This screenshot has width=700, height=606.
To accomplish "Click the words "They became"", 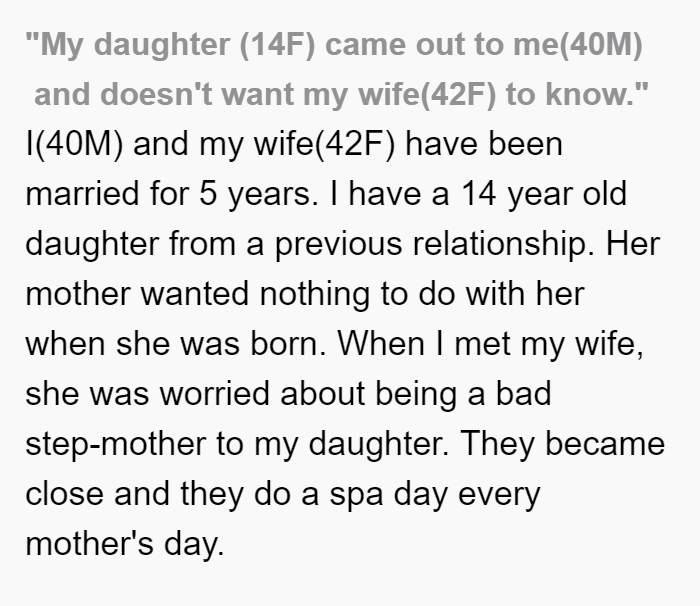I will click(562, 443).
